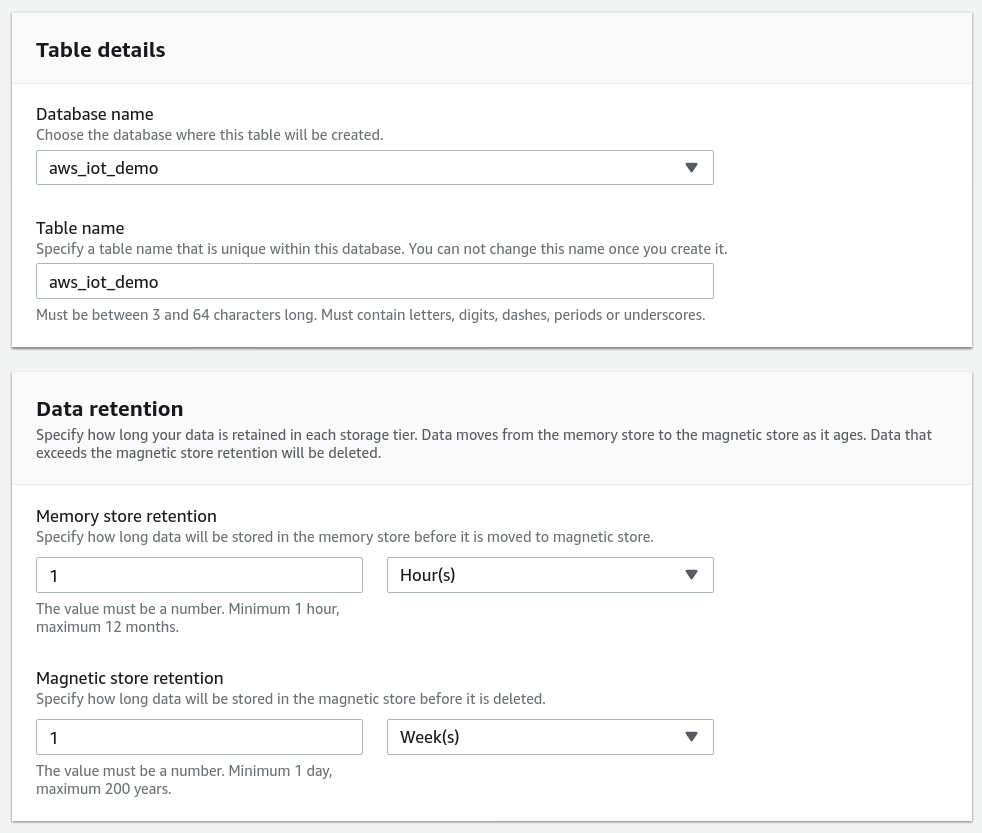Image resolution: width=982 pixels, height=833 pixels.
Task: Click the Magnetic store retention label
Action: [x=129, y=678]
